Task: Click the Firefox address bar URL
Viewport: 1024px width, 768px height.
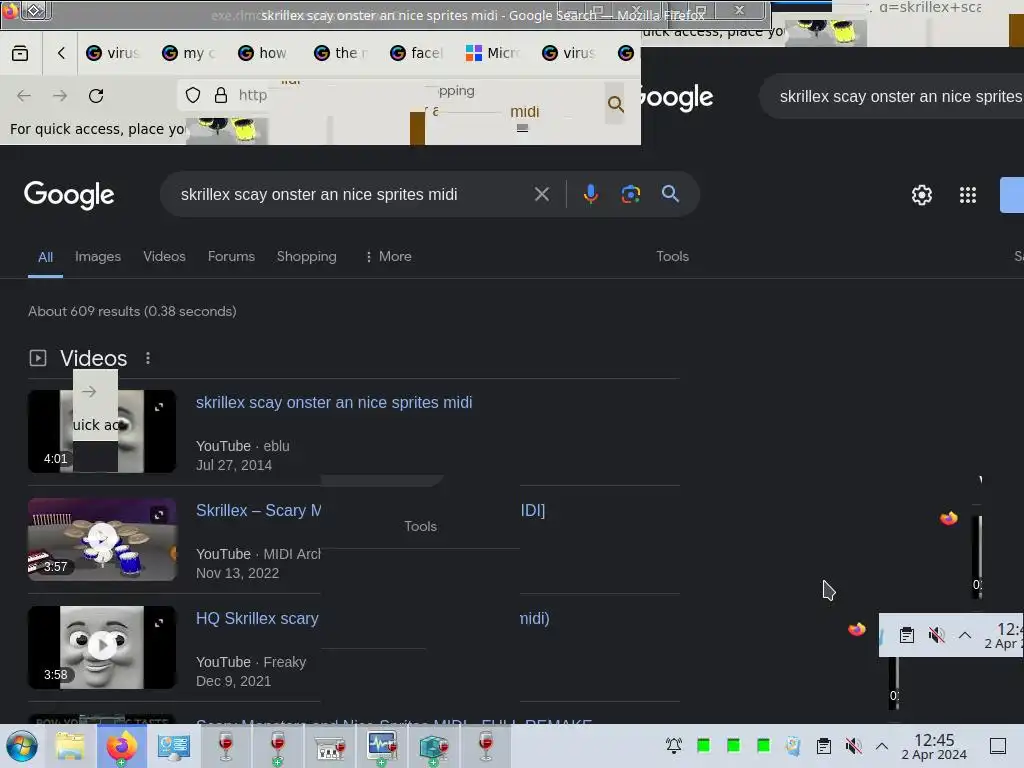Action: coord(253,95)
